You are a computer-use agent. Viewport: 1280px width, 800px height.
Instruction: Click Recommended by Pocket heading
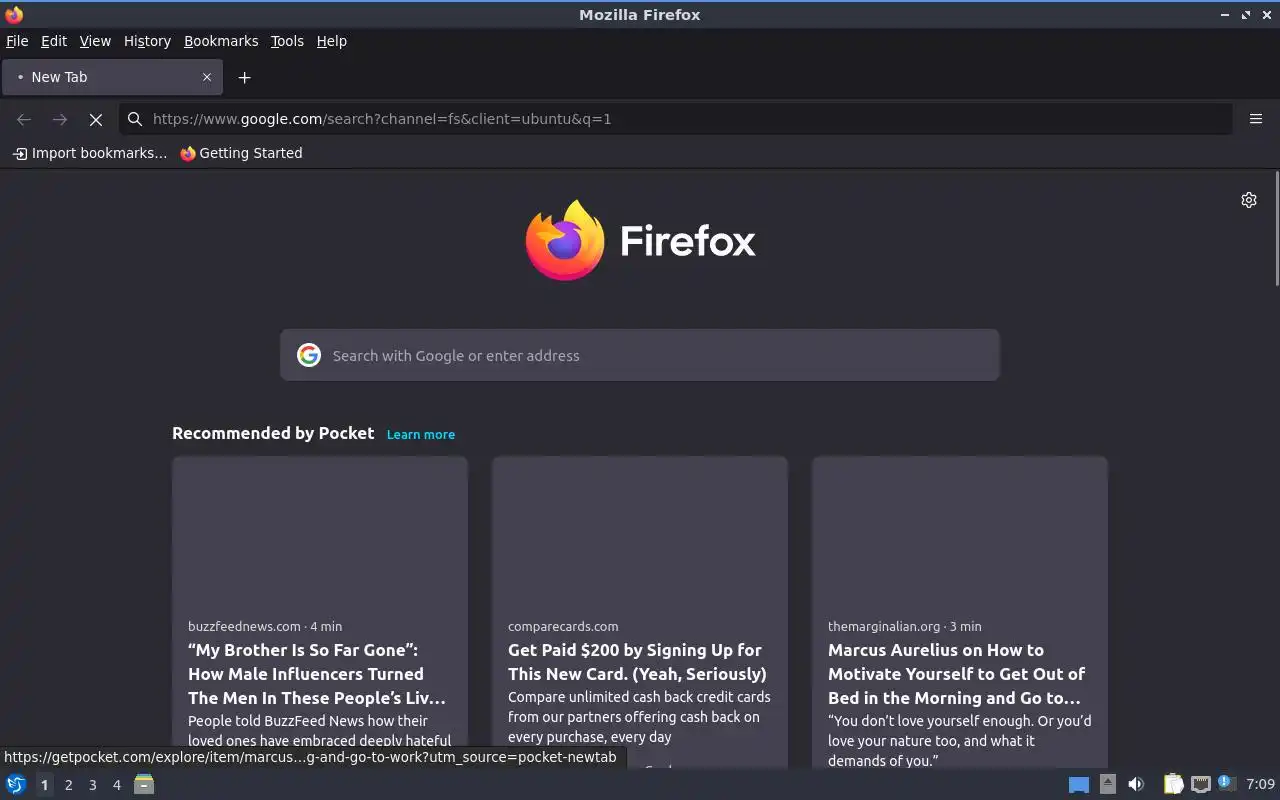[x=273, y=433]
